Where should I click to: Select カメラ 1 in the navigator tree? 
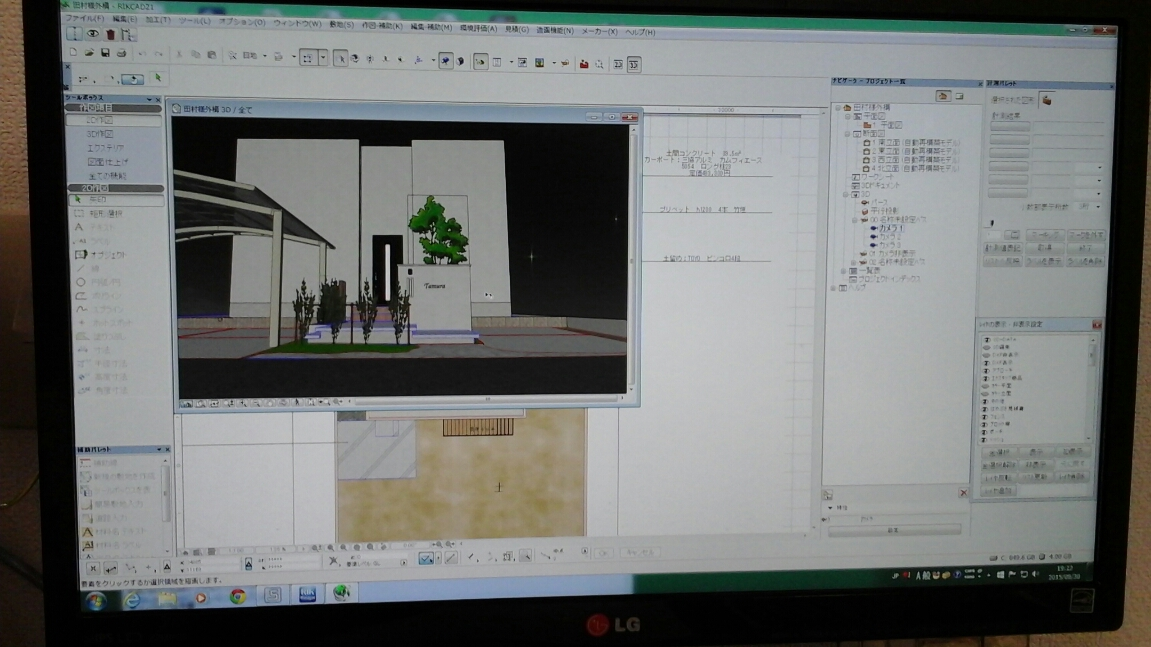point(887,228)
